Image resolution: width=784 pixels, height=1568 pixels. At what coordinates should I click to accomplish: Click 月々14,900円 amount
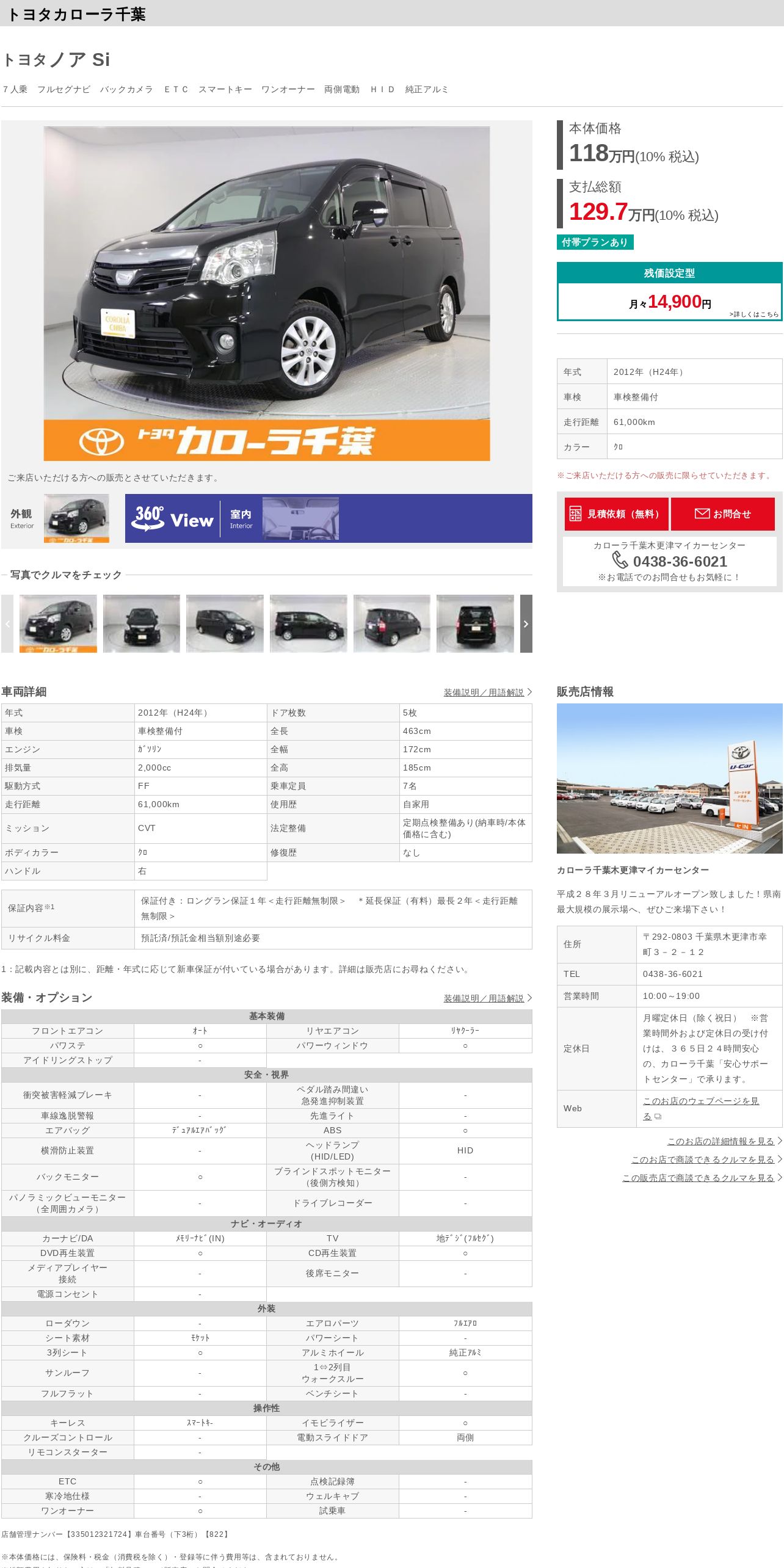[x=670, y=302]
